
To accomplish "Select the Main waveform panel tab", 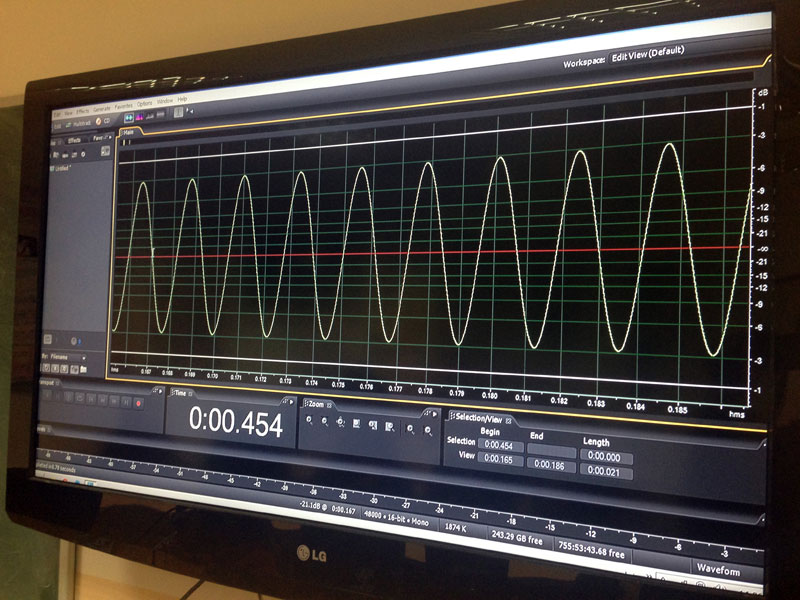I will tap(130, 133).
